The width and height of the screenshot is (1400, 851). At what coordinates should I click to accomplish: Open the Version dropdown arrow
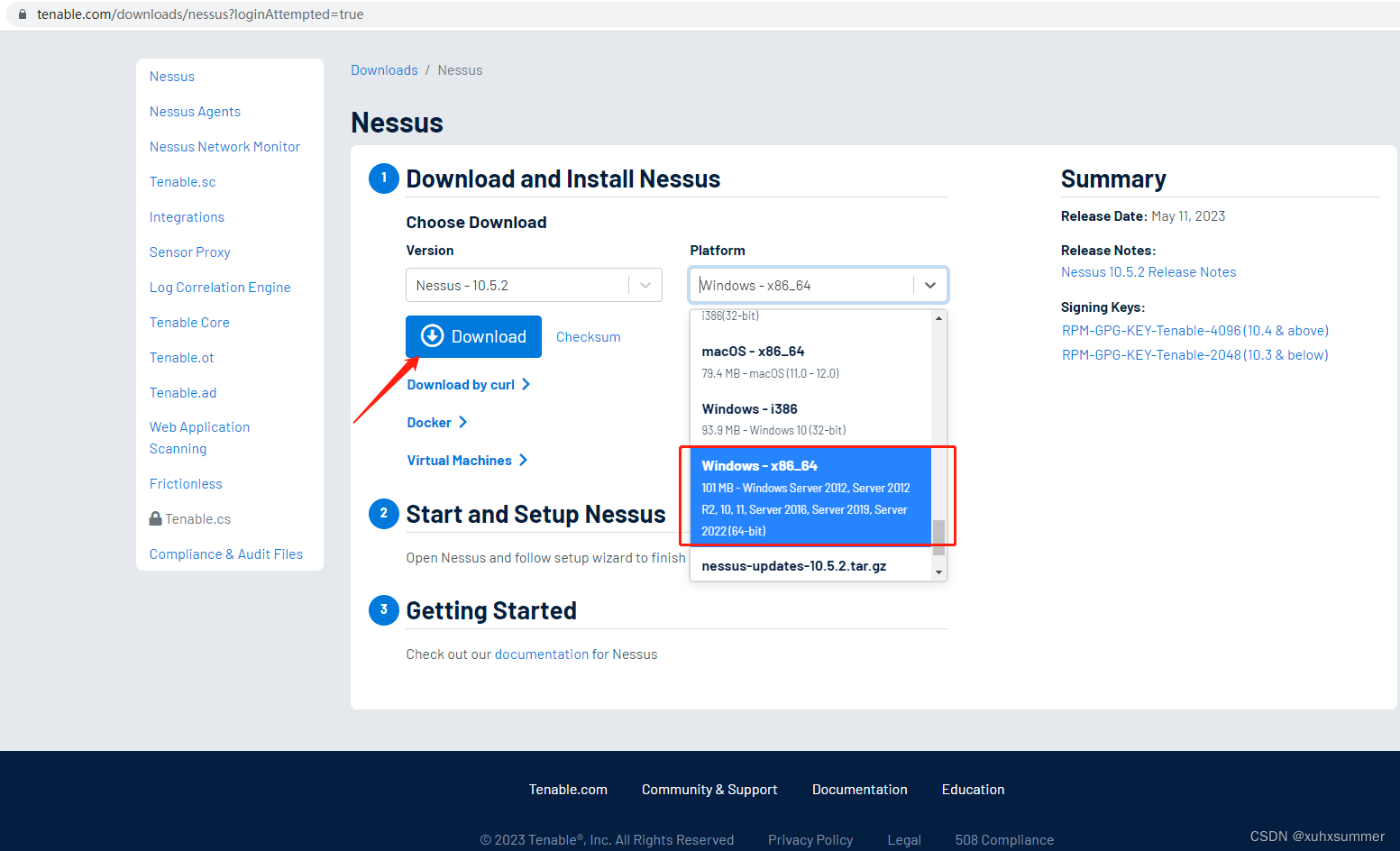(x=645, y=285)
